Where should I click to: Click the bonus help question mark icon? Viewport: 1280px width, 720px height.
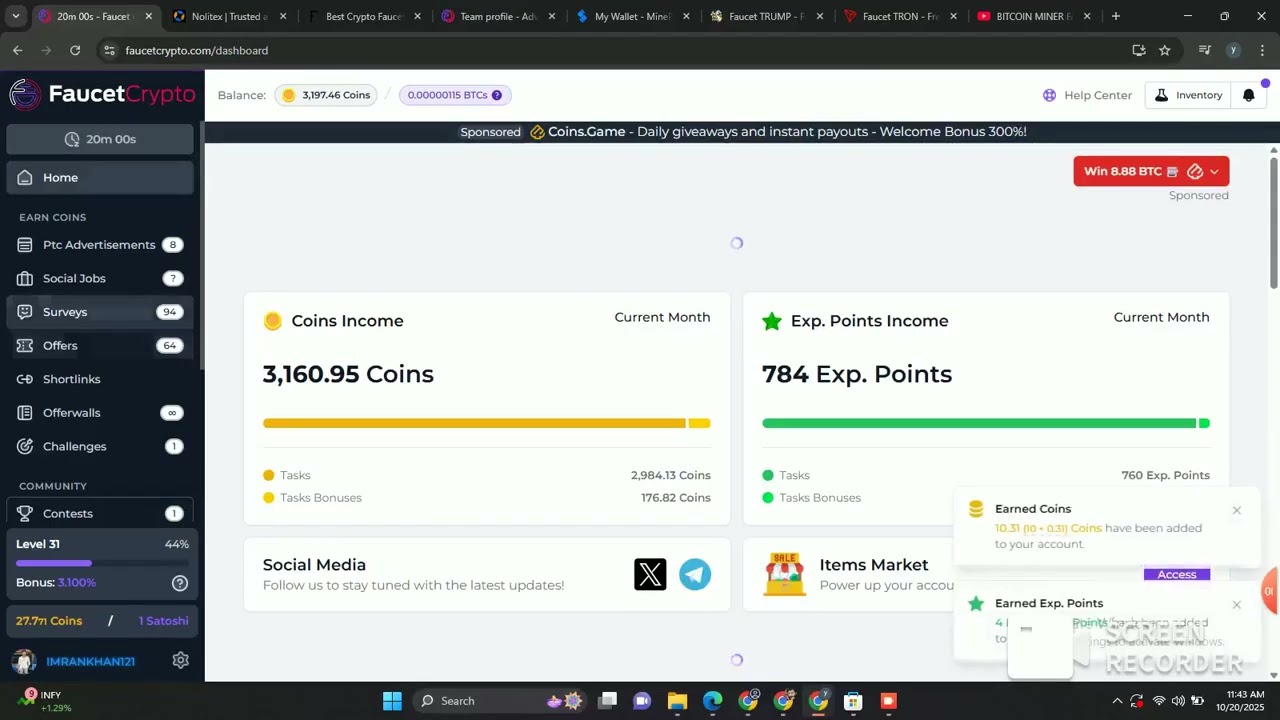pyautogui.click(x=180, y=582)
